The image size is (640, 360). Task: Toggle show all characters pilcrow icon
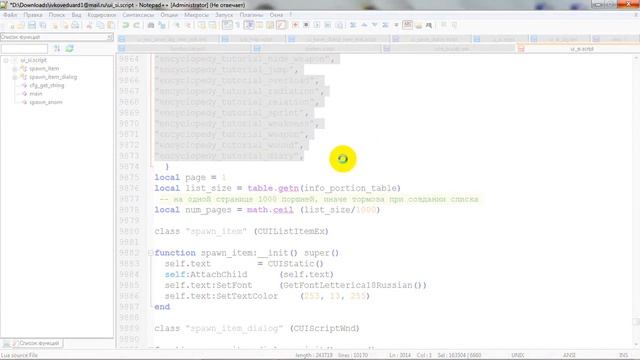pyautogui.click(x=238, y=25)
